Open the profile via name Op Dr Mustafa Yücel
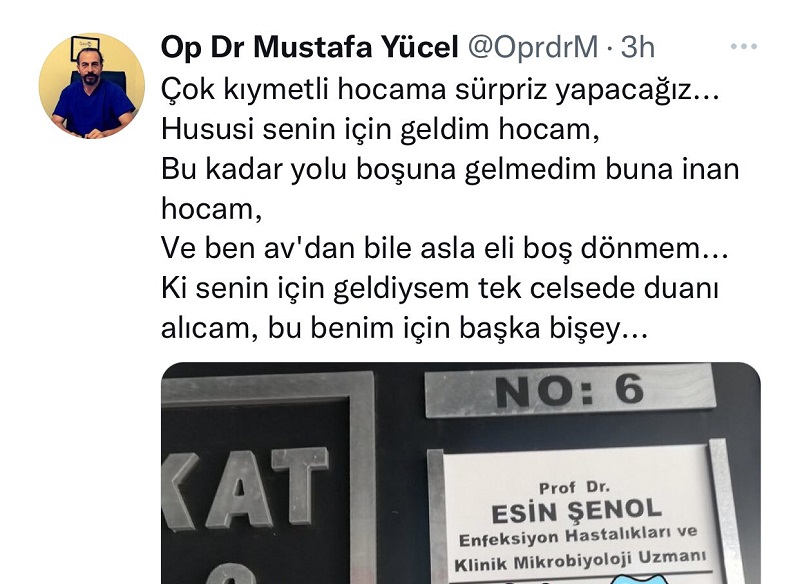Image resolution: width=800 pixels, height=584 pixels. point(309,47)
